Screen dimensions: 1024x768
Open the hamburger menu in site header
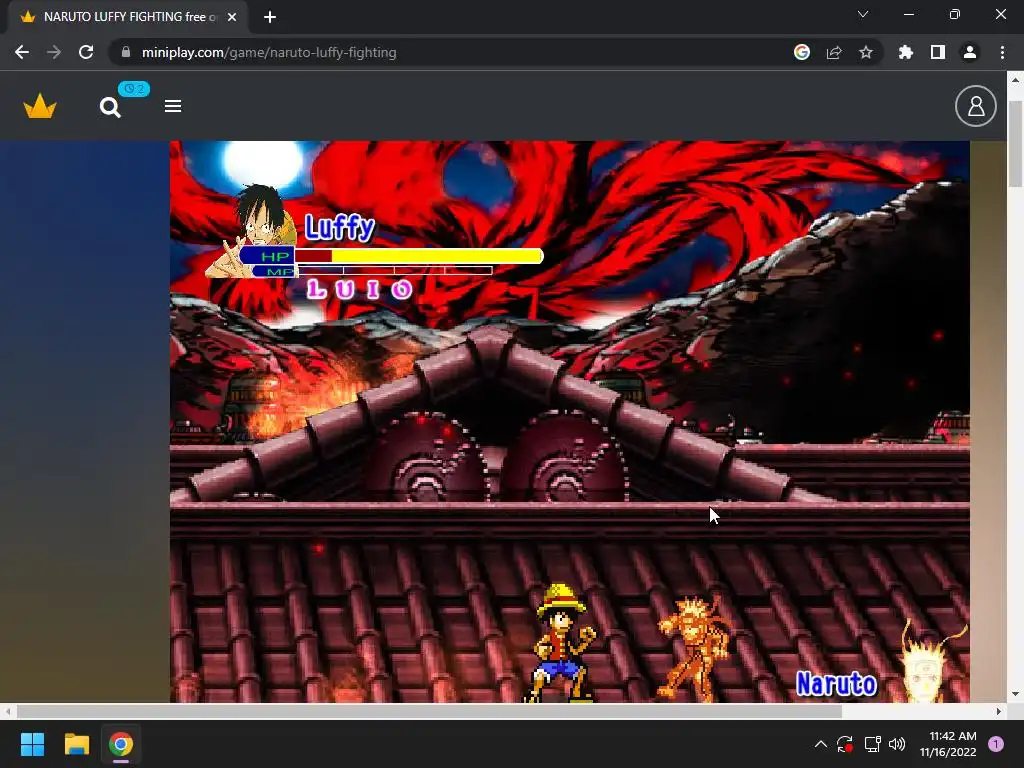pyautogui.click(x=172, y=106)
